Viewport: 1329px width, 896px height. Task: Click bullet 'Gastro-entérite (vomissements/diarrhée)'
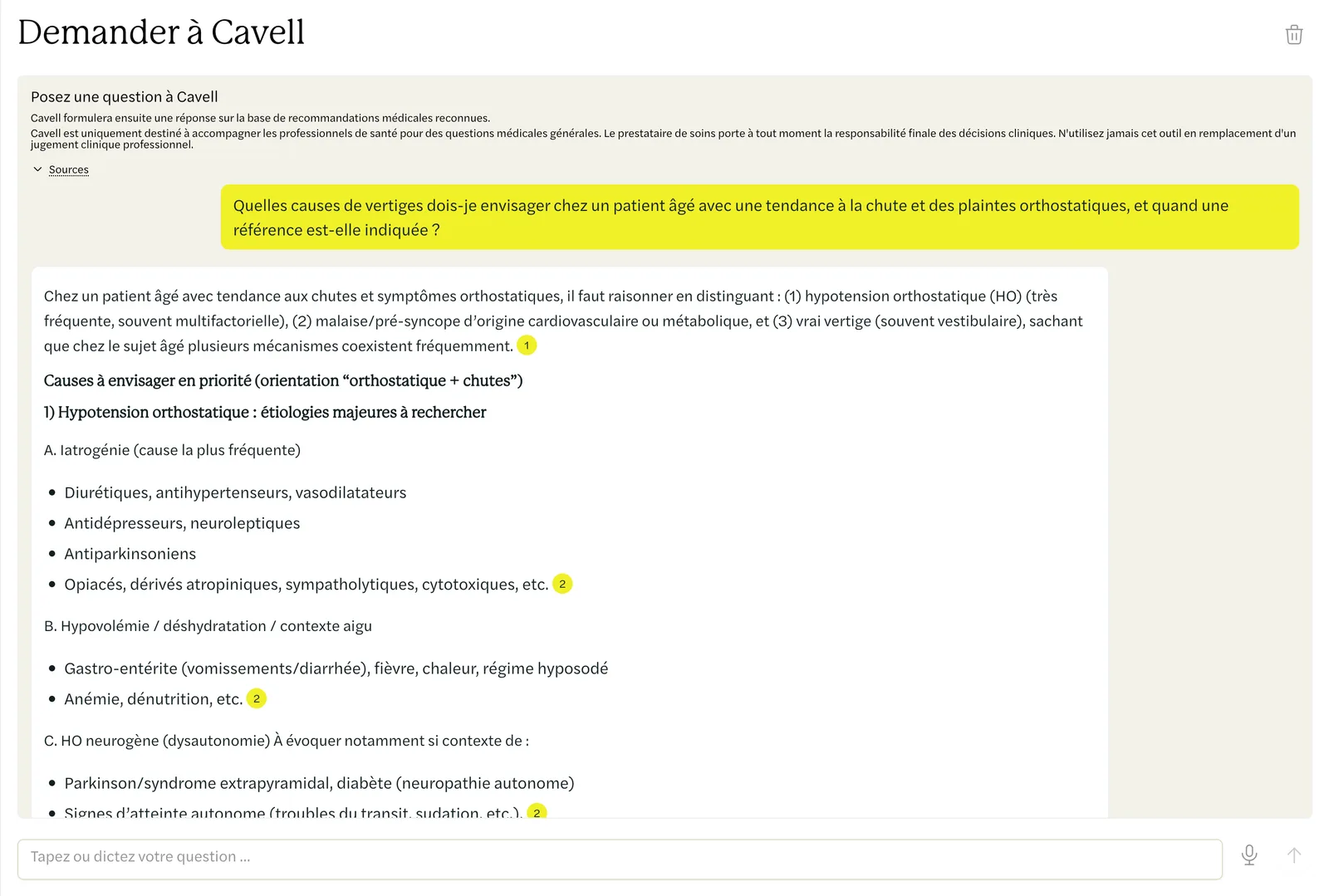(336, 668)
